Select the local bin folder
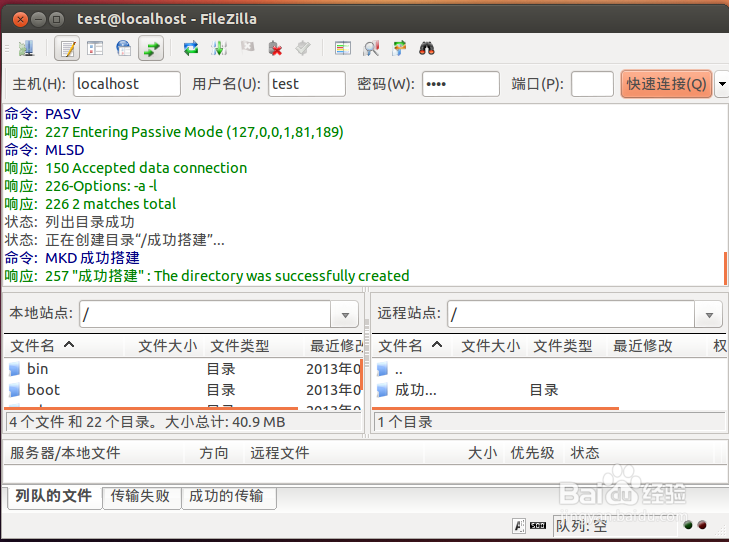Screen dimensions: 729x542 [183, 369]
